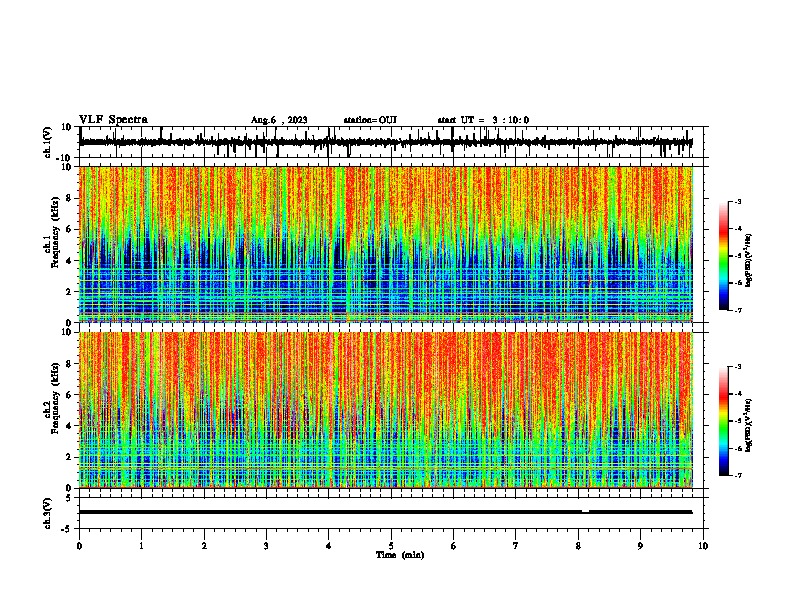Click the time axis tick label '2'
The height and width of the screenshot is (612, 792).
[x=204, y=546]
